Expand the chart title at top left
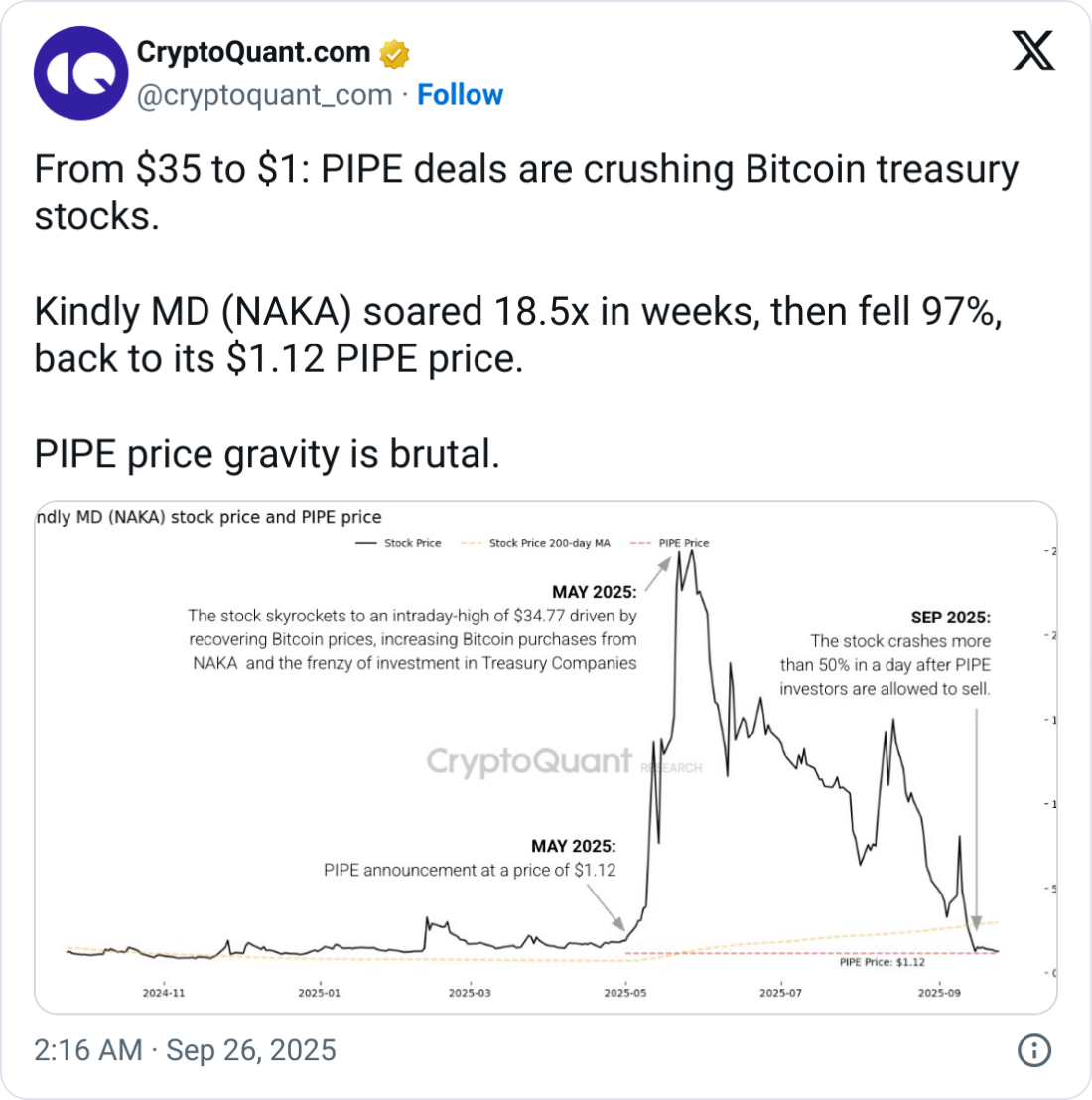1092x1100 pixels. pos(208,517)
